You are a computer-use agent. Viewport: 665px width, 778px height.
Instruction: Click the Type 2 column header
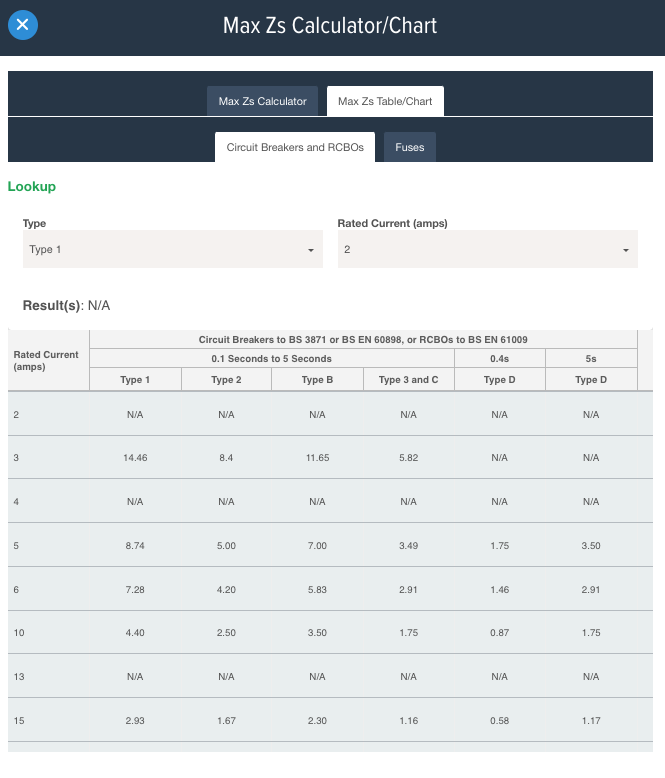[226, 380]
